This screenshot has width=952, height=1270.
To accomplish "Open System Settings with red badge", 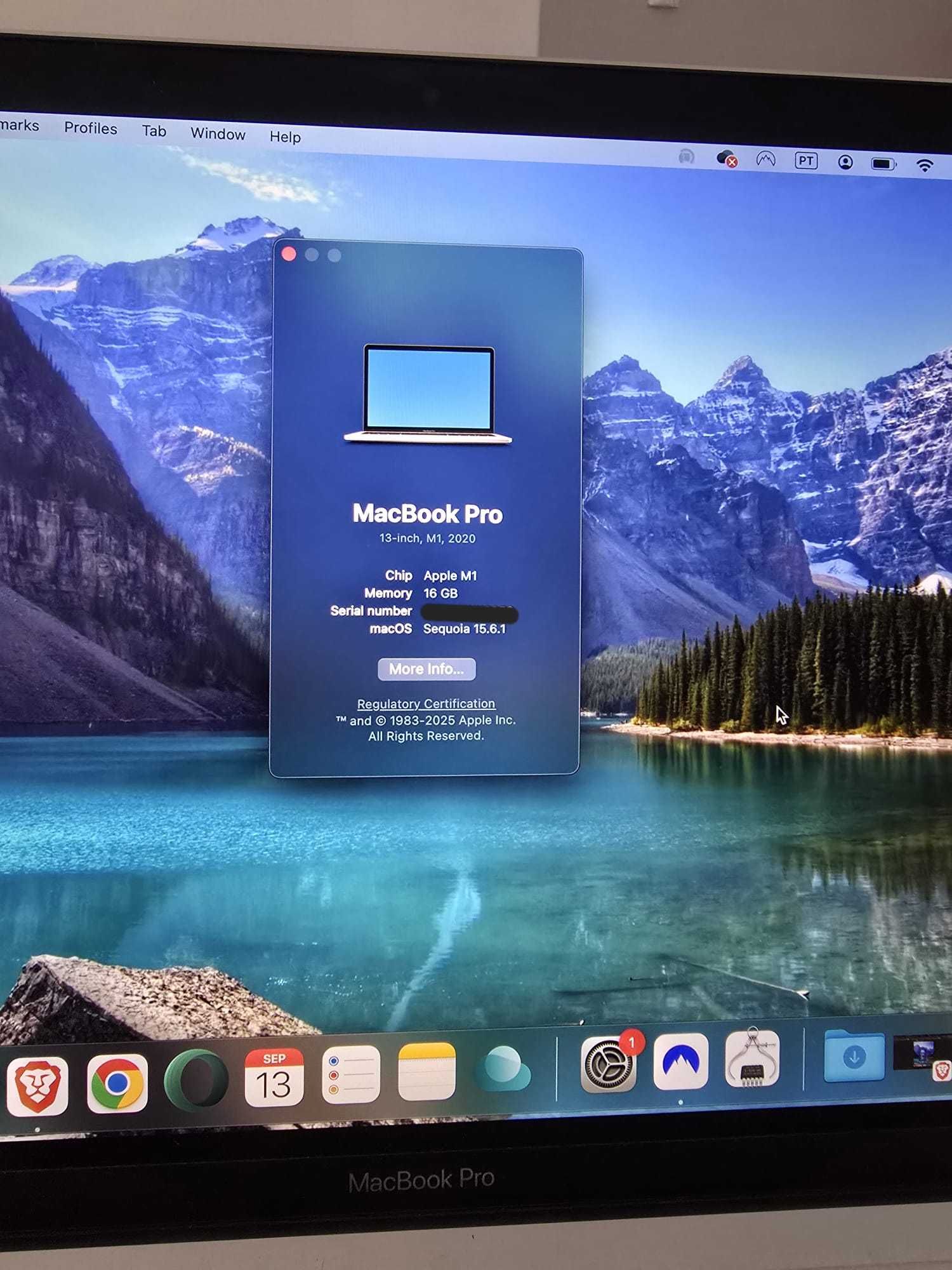I will [x=608, y=1064].
